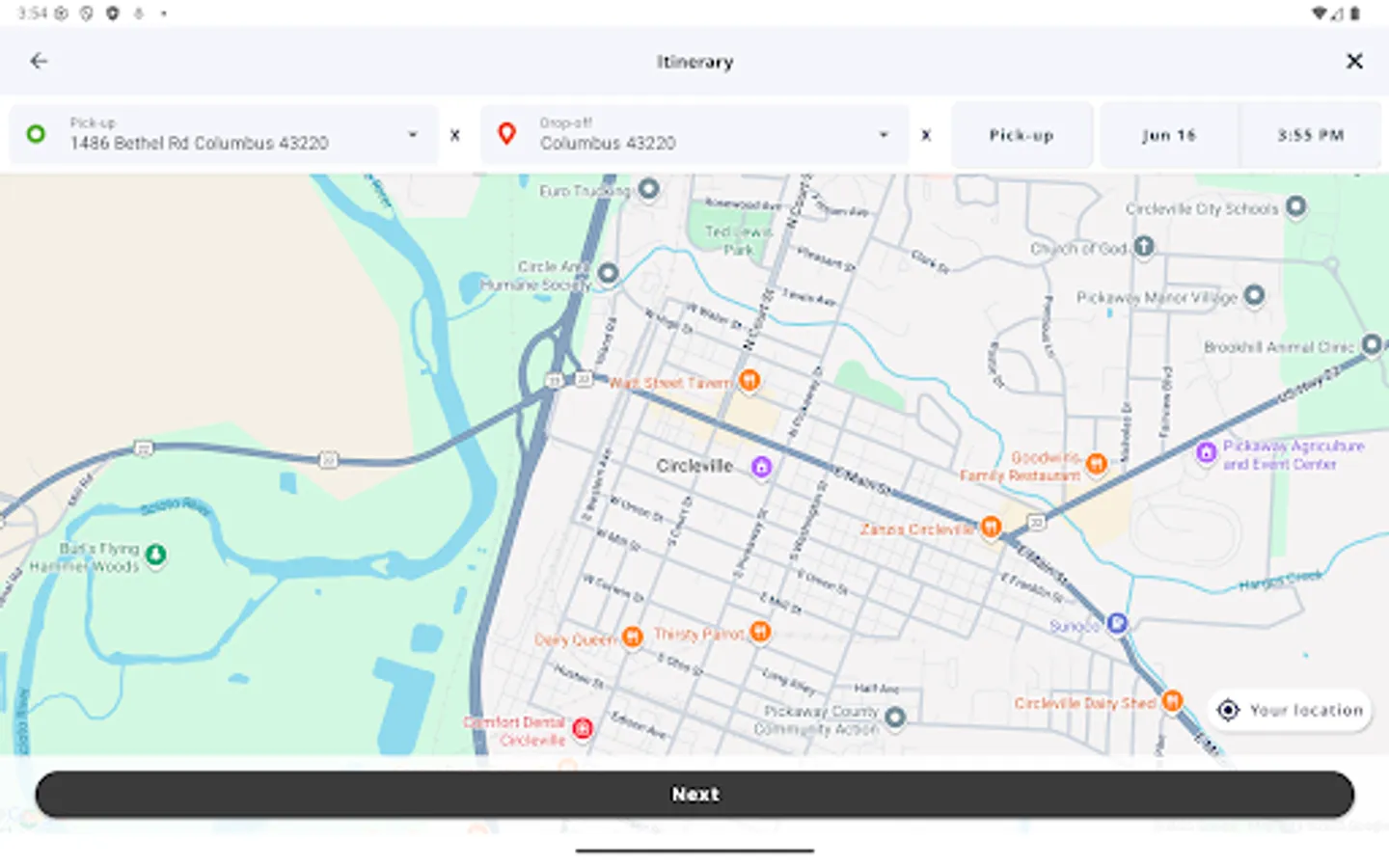Tap the Pickaway County Community Action marker
The height and width of the screenshot is (868, 1389).
click(x=895, y=718)
